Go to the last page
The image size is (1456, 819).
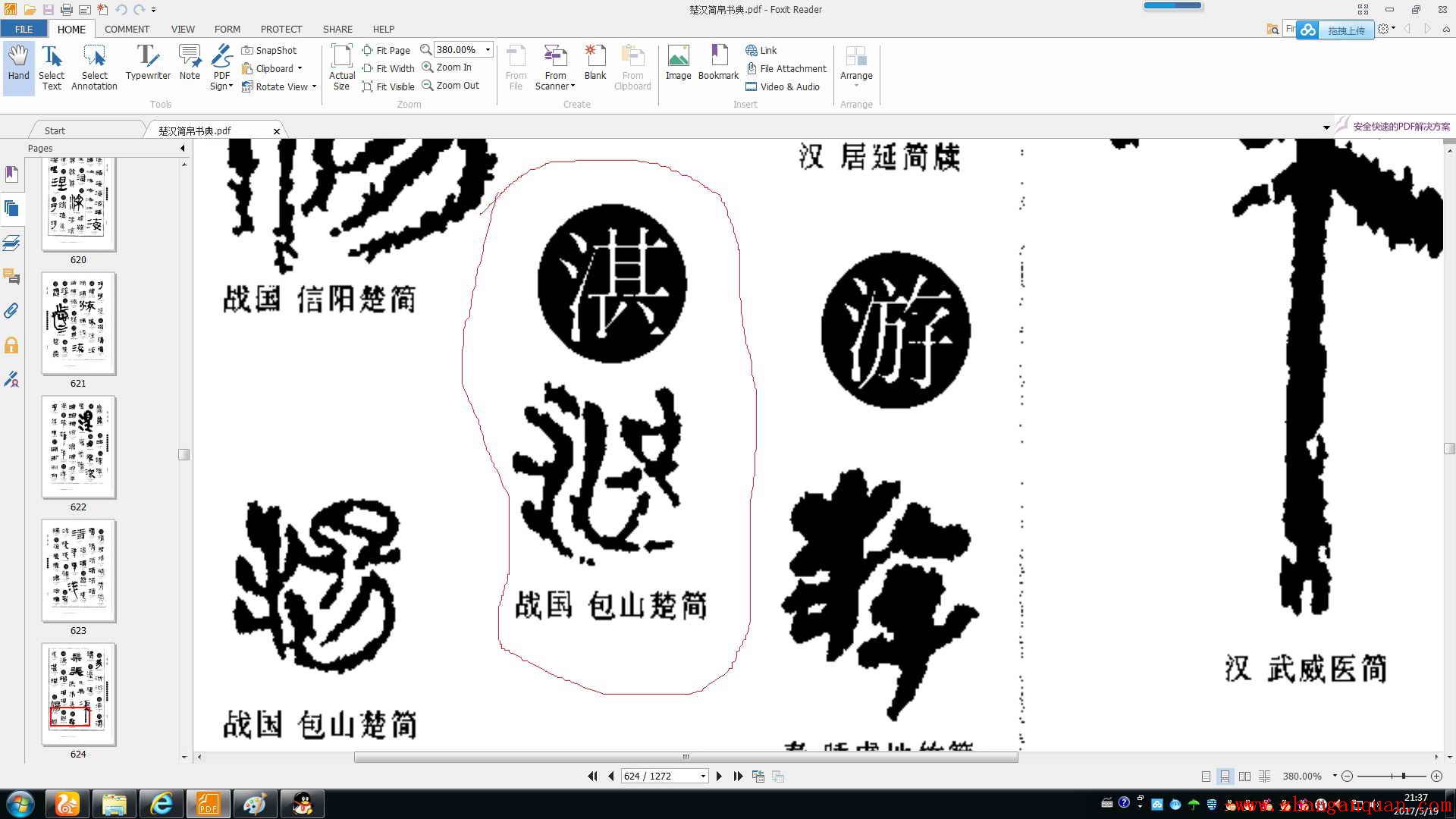click(738, 776)
